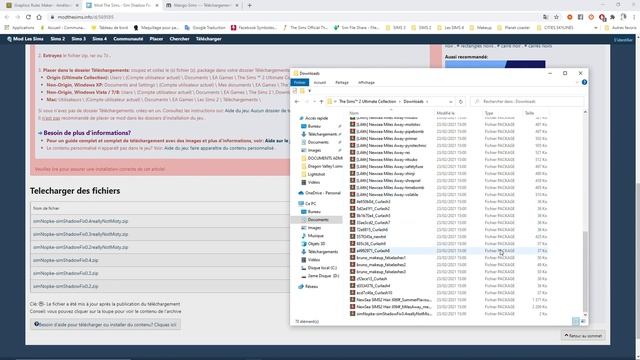The width and height of the screenshot is (640, 360).
Task: Switch Explorer to details view icon
Action: pos(576,321)
